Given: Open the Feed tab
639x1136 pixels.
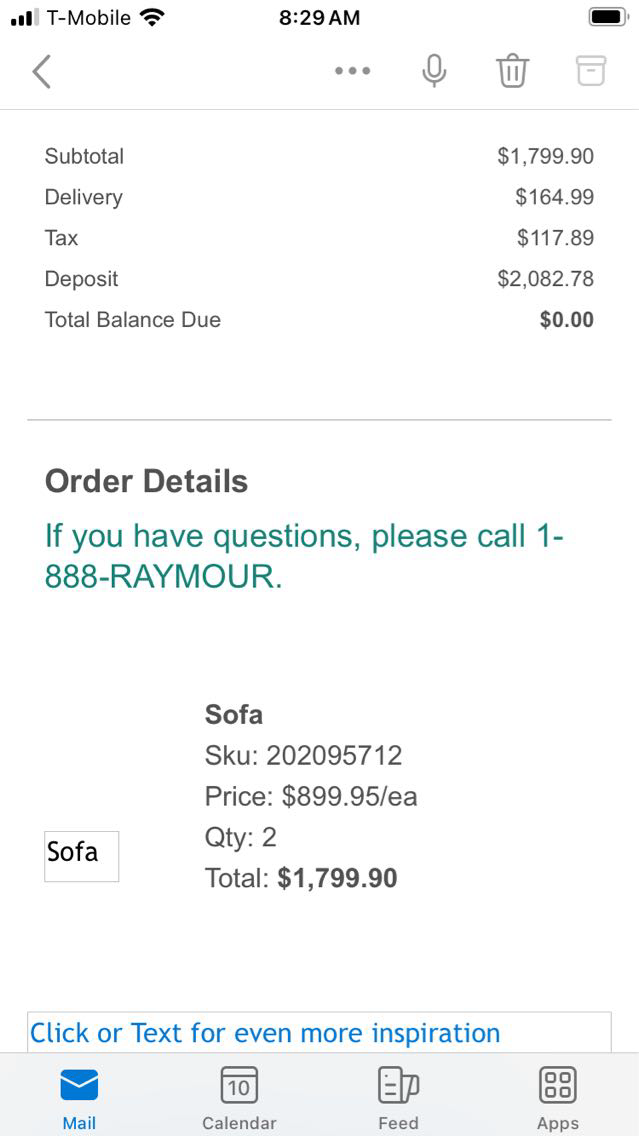Looking at the screenshot, I should click(x=397, y=1096).
